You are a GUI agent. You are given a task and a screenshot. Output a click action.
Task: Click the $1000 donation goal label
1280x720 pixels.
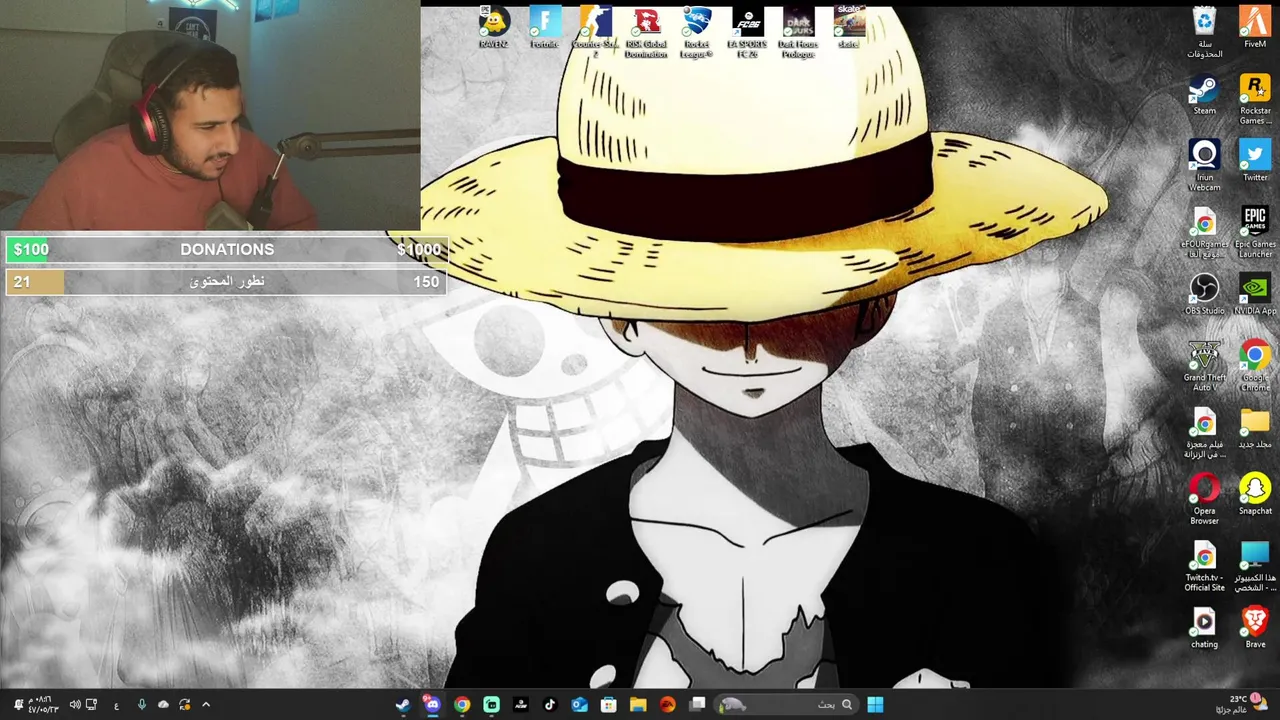[x=418, y=249]
